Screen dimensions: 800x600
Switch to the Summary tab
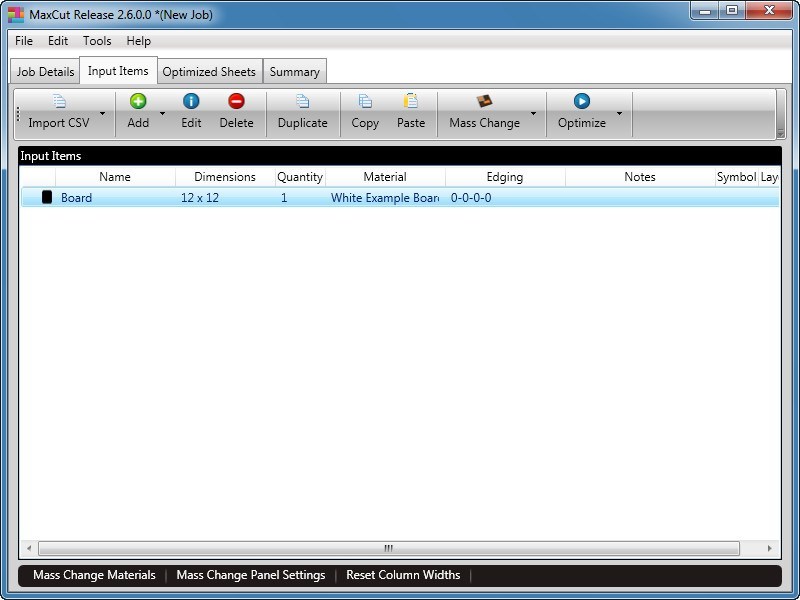click(294, 71)
